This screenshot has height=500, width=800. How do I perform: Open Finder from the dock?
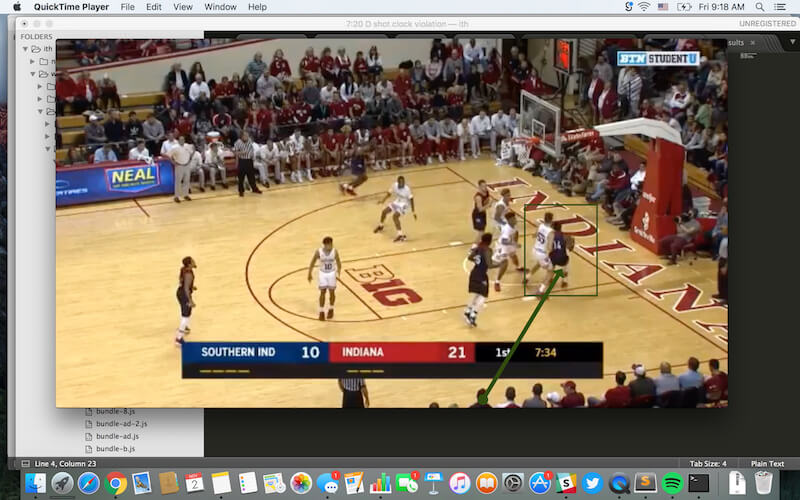tap(36, 483)
